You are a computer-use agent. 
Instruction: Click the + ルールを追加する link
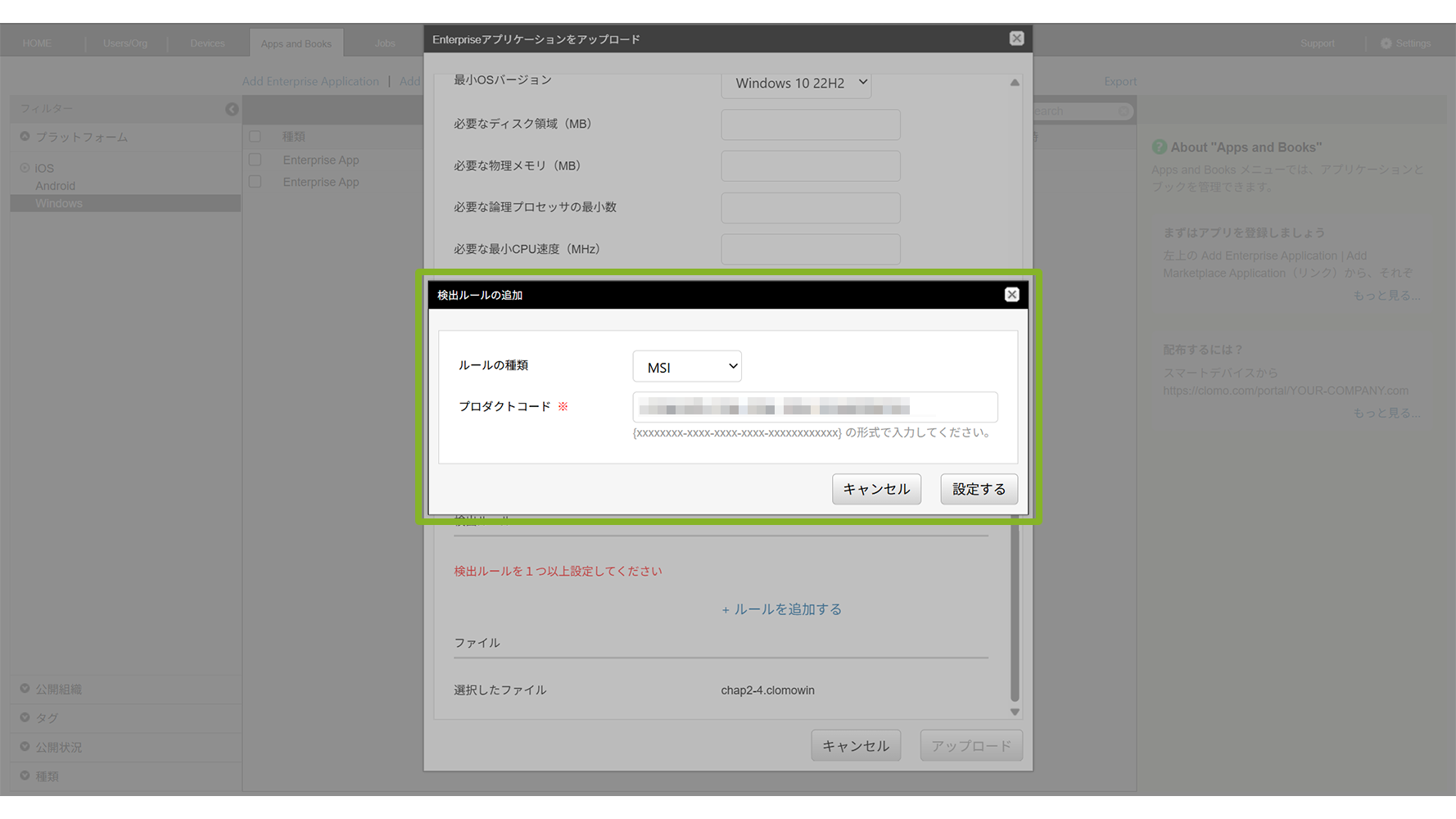click(781, 609)
